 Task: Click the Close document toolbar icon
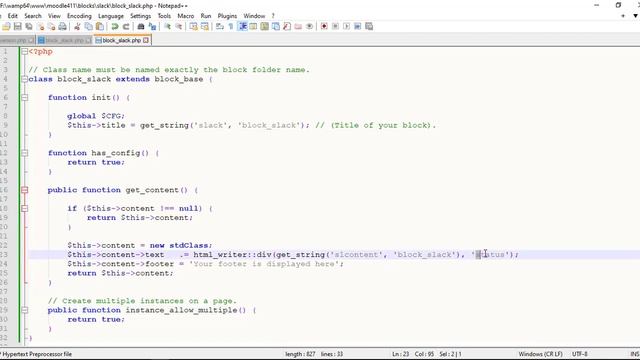[40, 27]
